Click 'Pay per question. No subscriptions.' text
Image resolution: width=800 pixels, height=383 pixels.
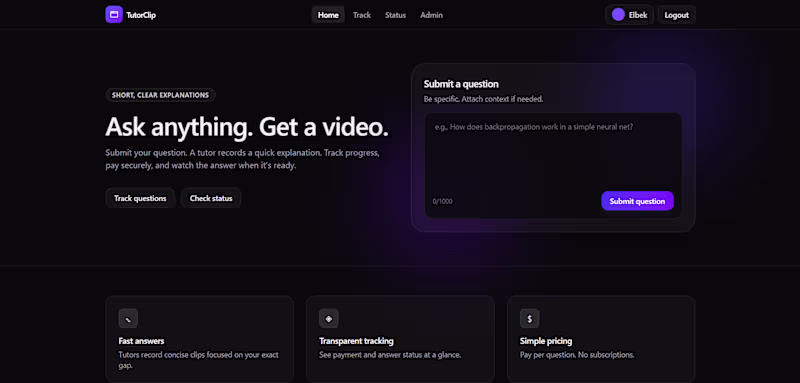click(x=577, y=354)
